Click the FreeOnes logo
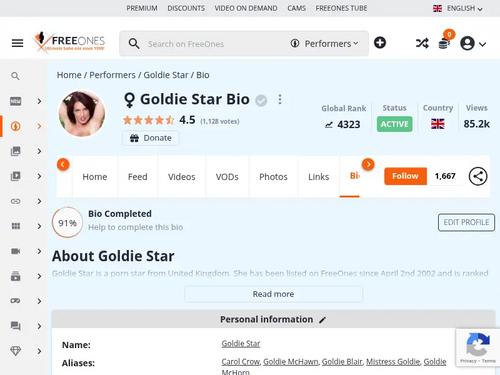This screenshot has width=500, height=375. click(69, 42)
